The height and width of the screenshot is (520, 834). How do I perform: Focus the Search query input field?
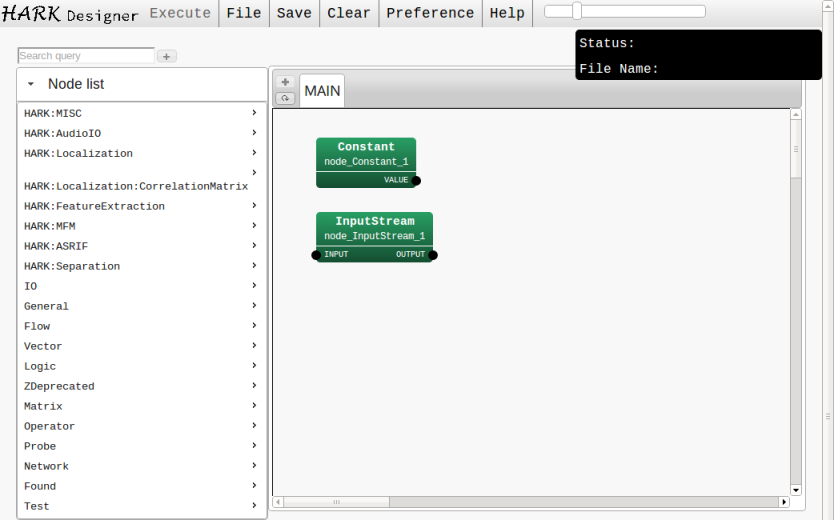[86, 56]
